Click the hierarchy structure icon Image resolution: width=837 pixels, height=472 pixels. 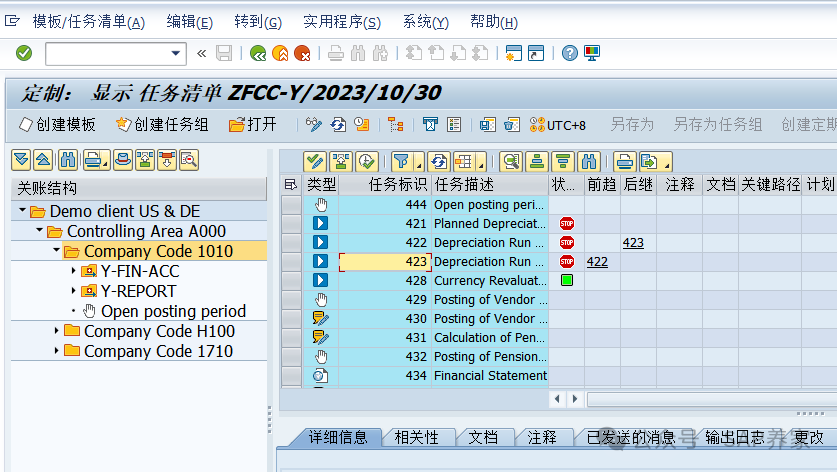click(x=396, y=124)
